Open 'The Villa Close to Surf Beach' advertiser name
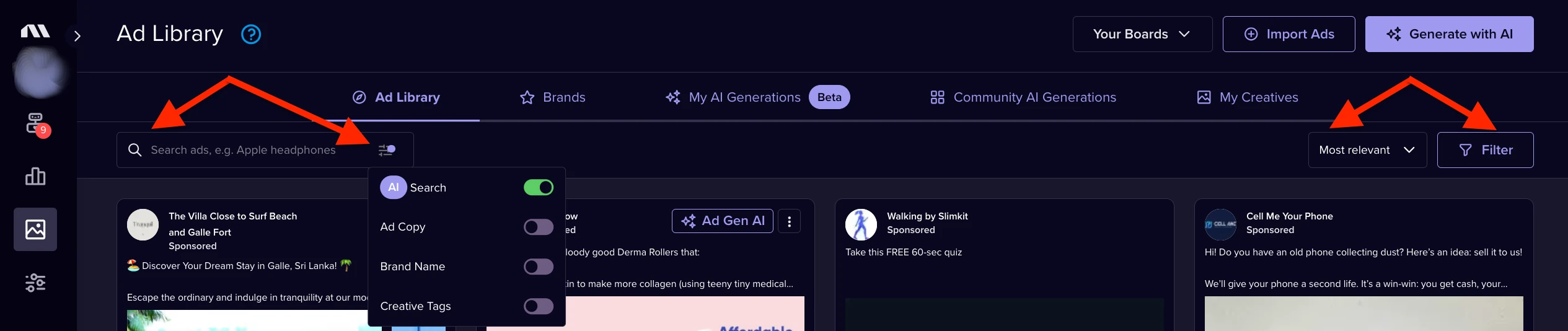This screenshot has width=1568, height=331. point(232,224)
